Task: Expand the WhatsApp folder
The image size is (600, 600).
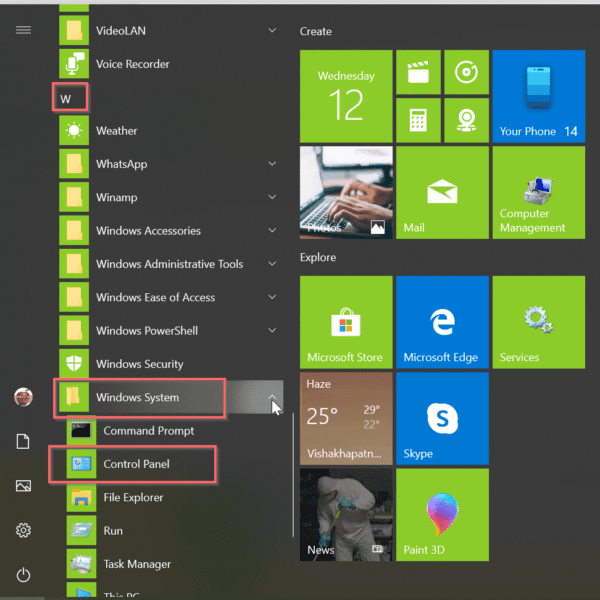Action: [273, 164]
